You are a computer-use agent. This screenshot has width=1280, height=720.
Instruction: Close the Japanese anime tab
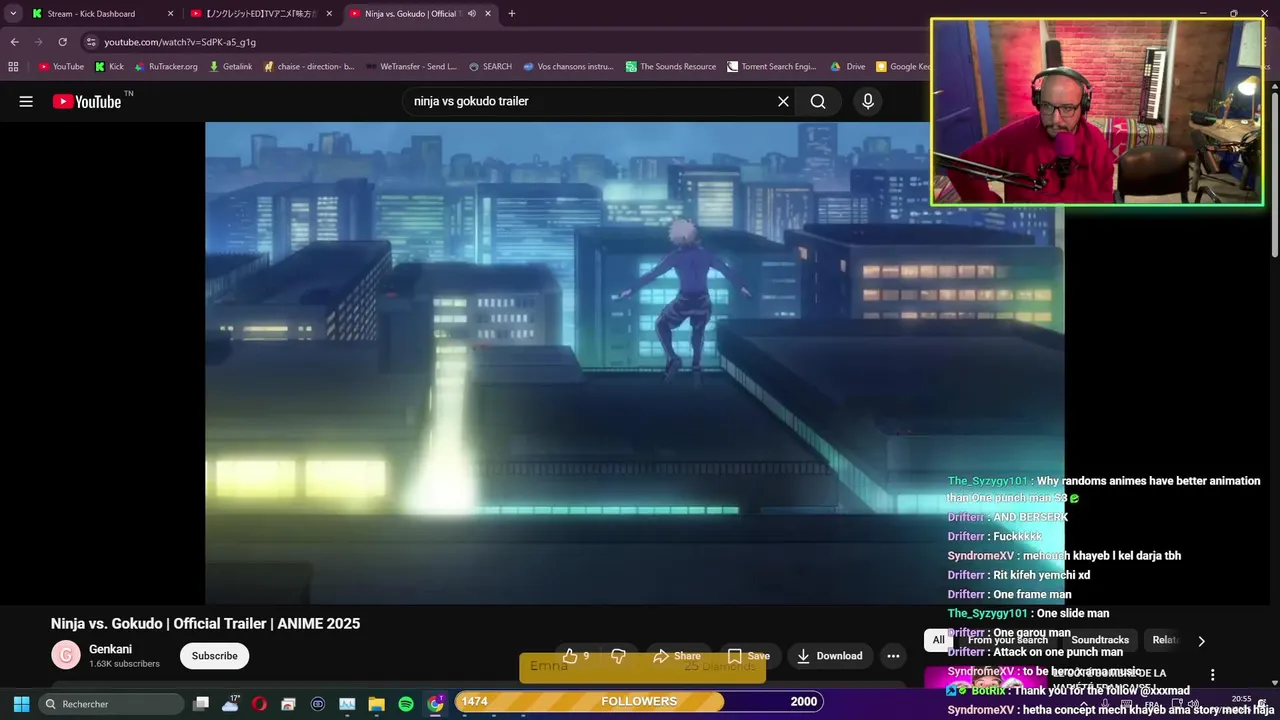[329, 14]
